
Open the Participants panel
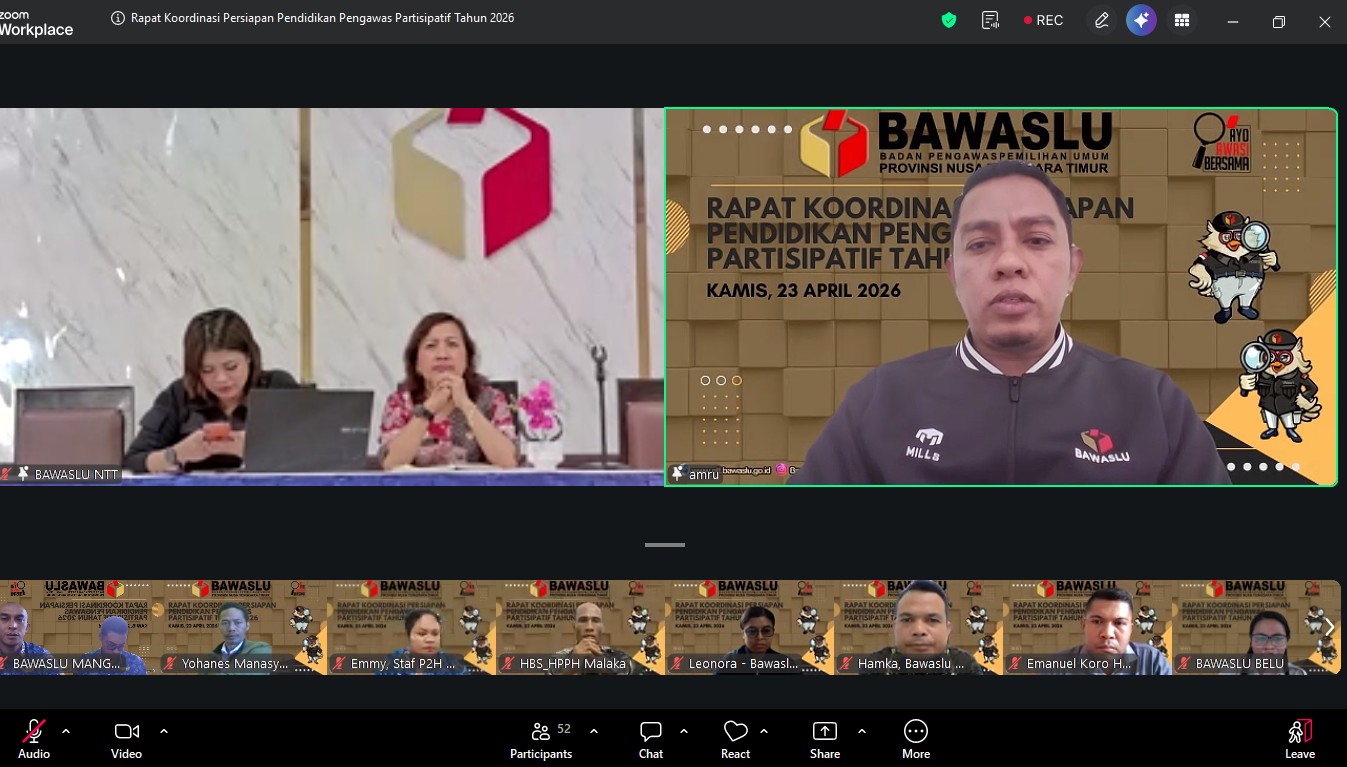point(541,739)
